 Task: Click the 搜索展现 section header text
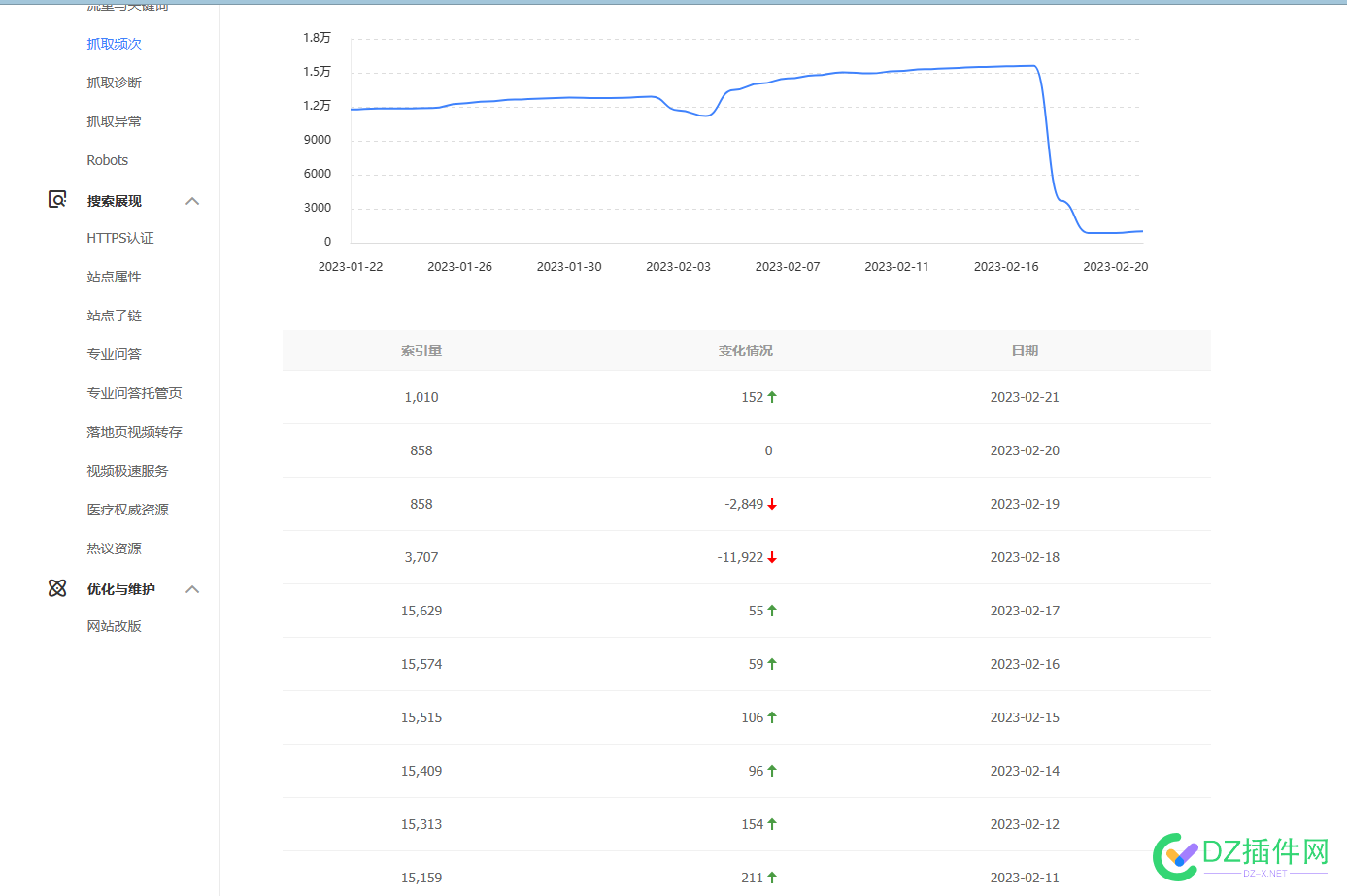click(x=114, y=201)
